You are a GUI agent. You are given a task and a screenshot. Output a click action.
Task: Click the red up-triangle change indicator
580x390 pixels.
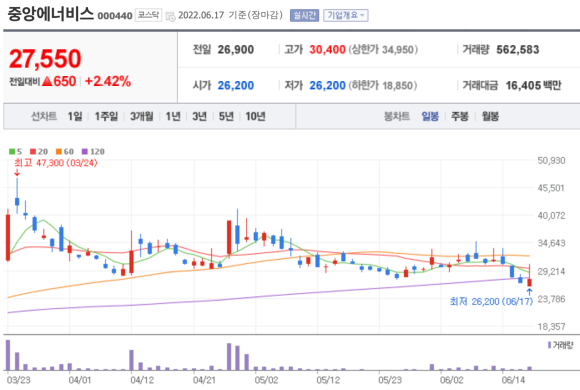47,81
